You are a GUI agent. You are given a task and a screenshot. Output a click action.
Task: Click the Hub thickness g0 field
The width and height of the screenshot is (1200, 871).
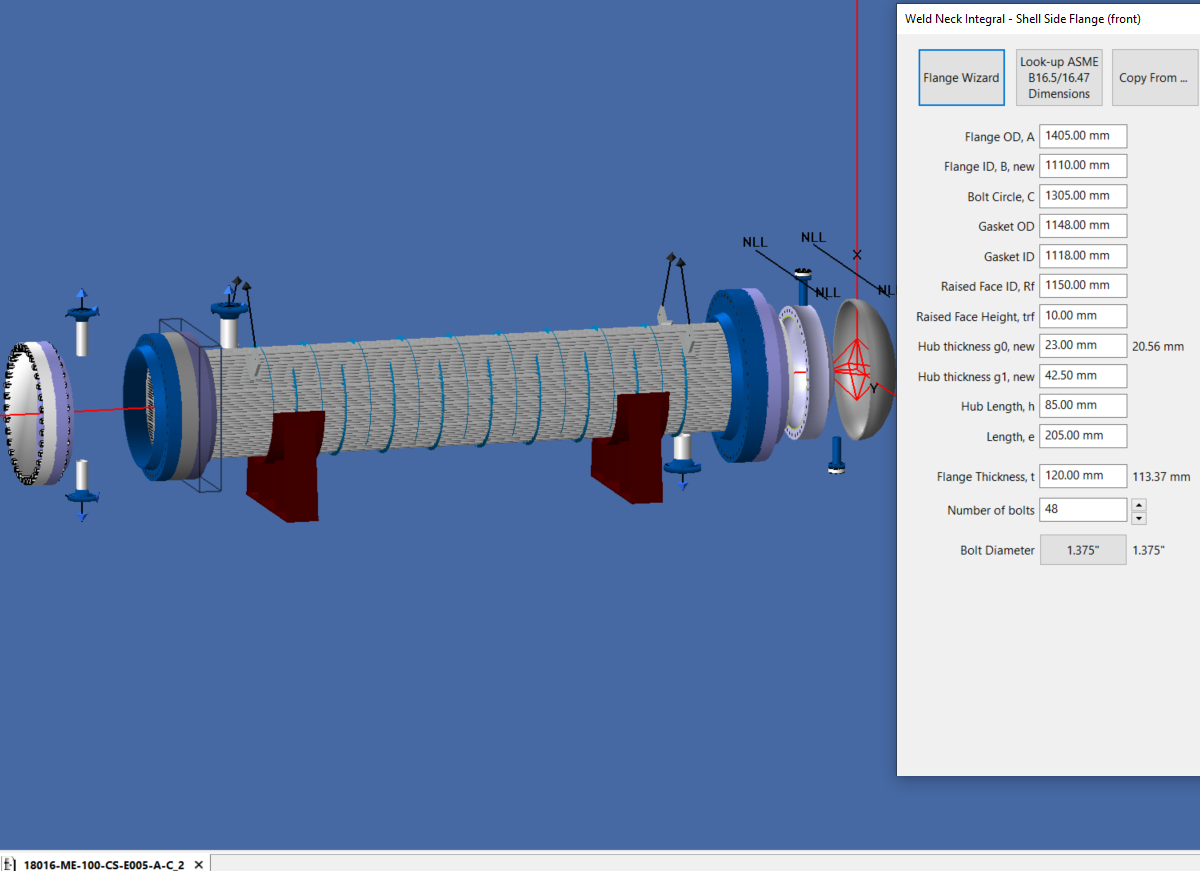point(1083,346)
